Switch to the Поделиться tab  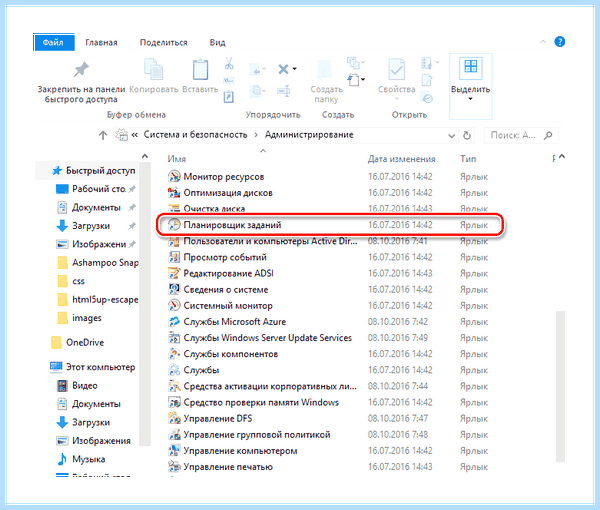pos(163,42)
